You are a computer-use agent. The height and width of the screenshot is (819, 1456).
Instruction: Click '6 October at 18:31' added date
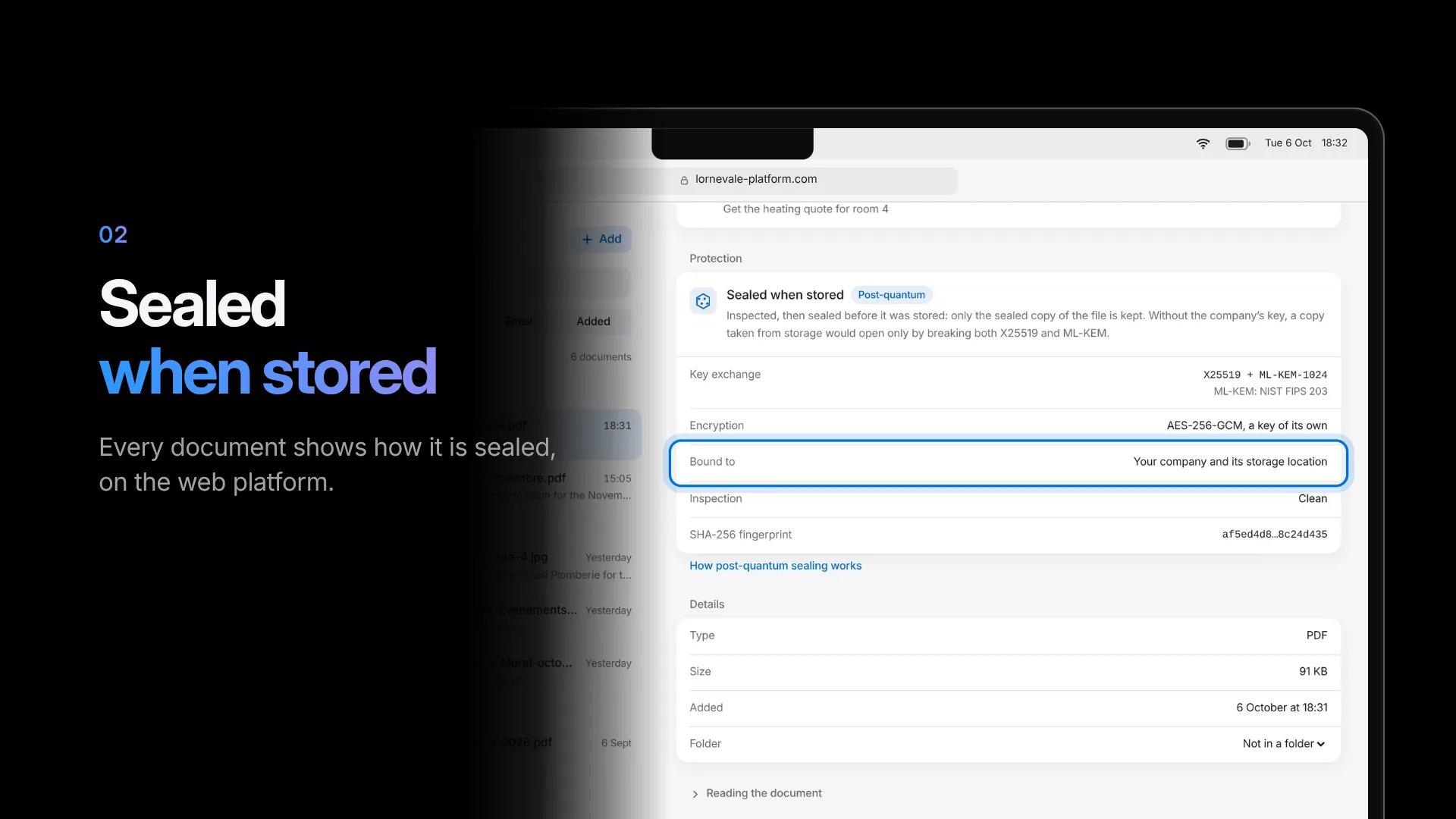(x=1282, y=708)
